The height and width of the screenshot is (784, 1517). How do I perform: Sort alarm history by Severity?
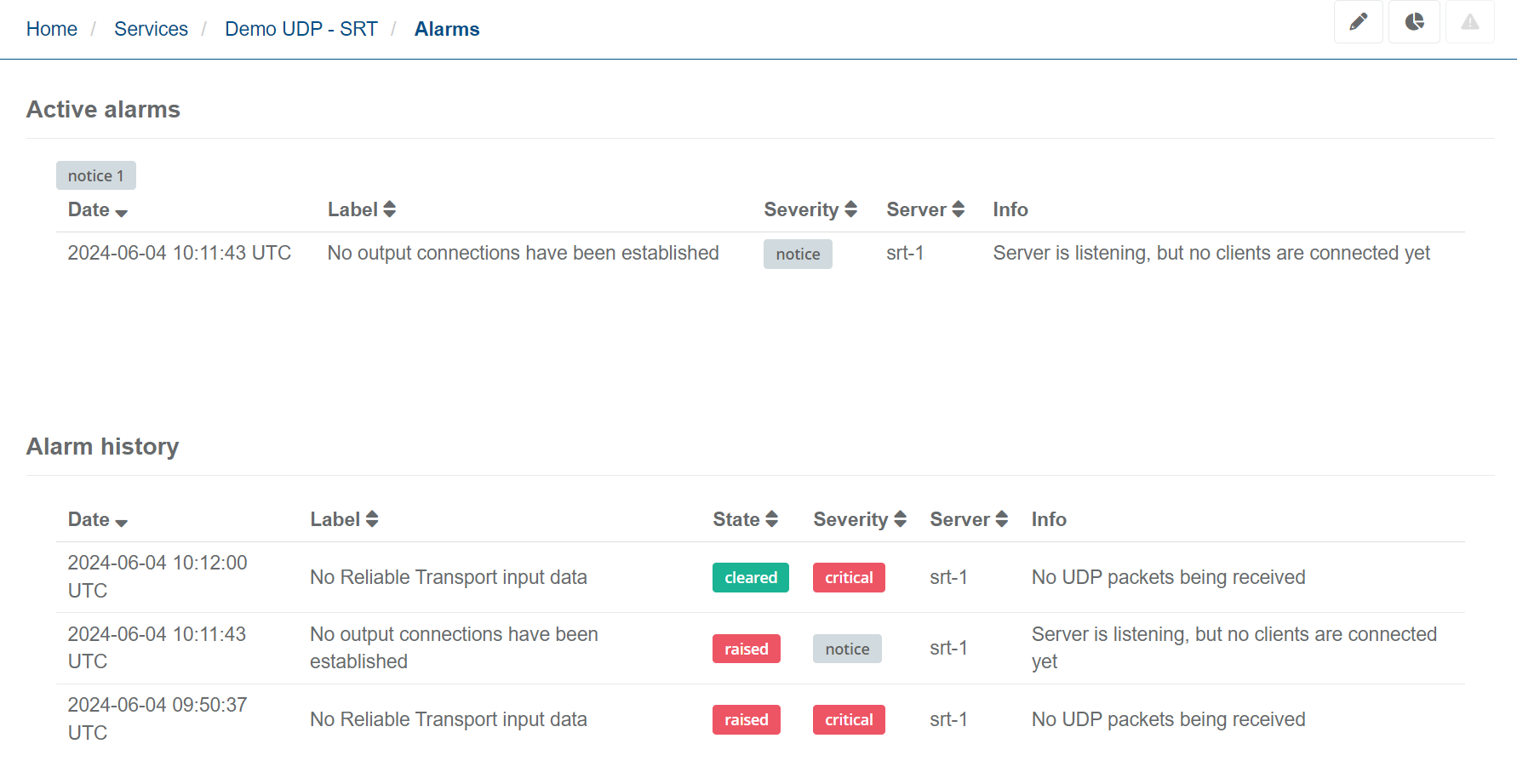tap(859, 520)
